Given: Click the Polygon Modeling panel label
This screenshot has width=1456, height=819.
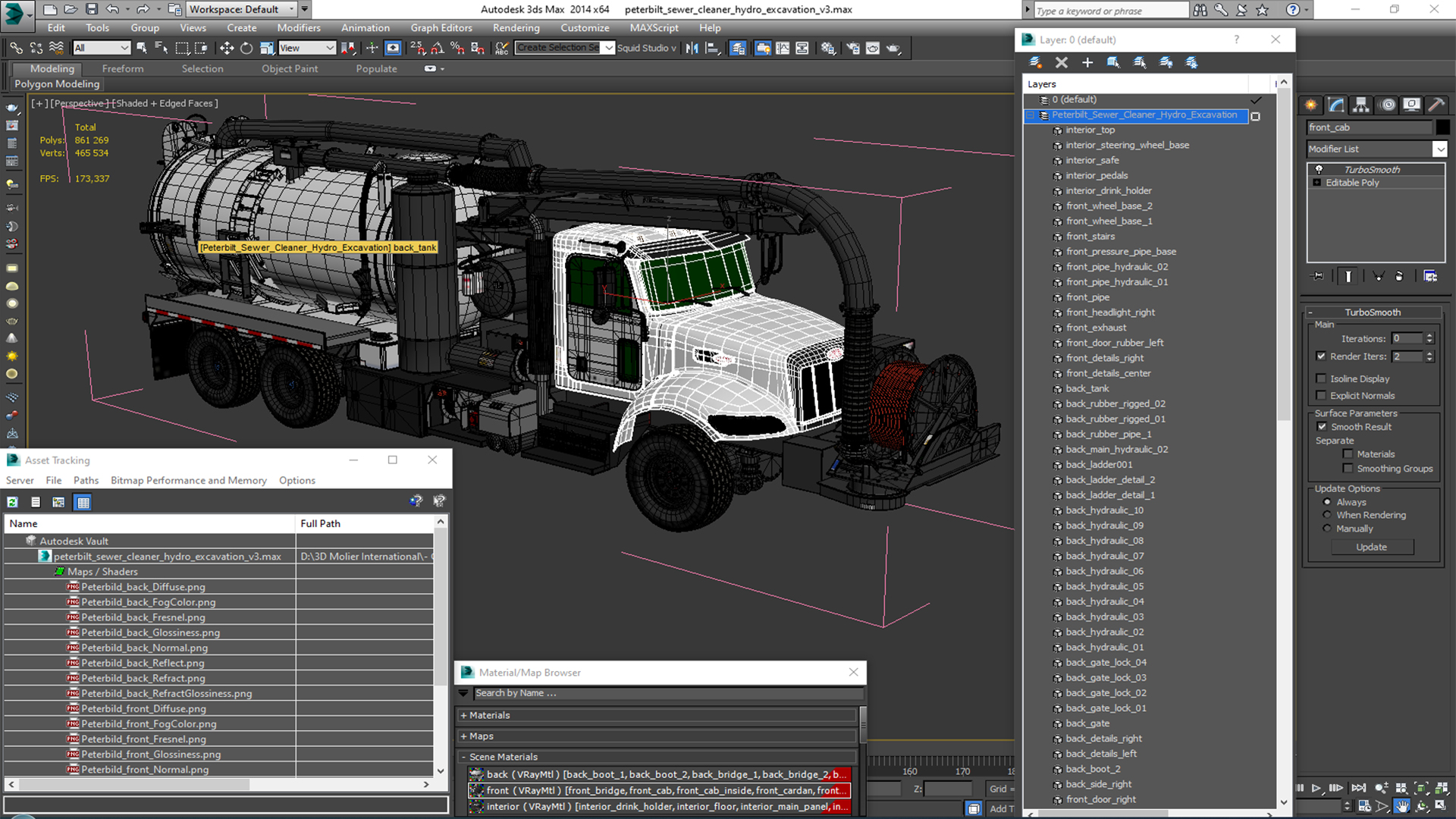Looking at the screenshot, I should 57,84.
